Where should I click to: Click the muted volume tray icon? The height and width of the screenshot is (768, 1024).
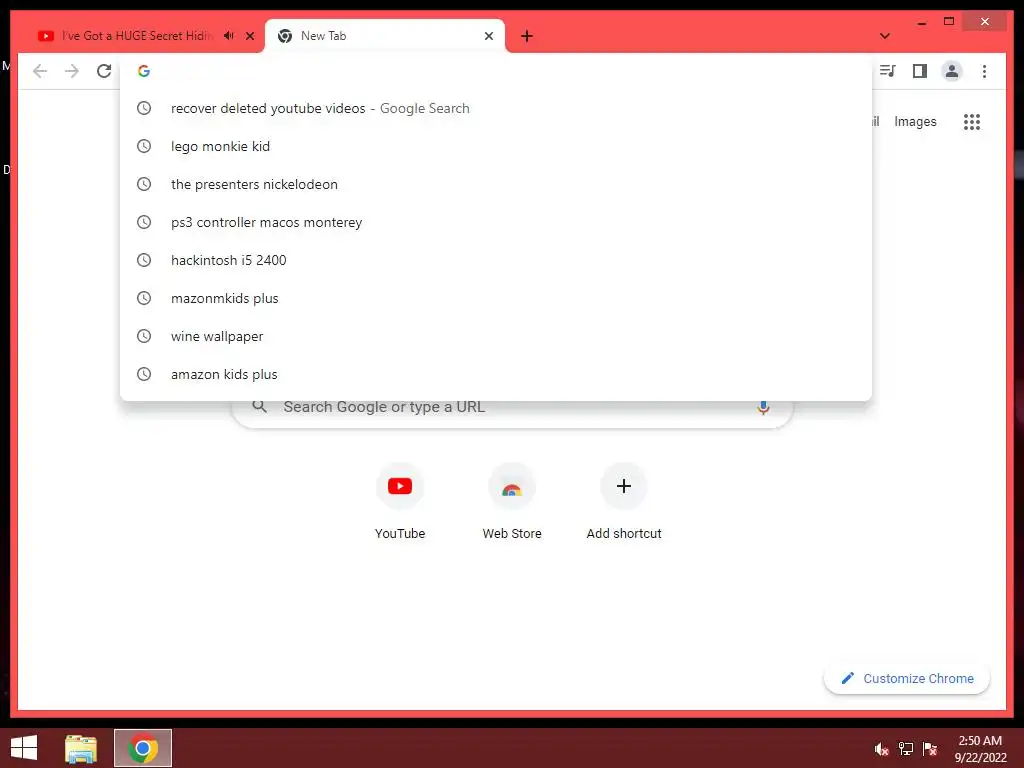click(x=881, y=749)
